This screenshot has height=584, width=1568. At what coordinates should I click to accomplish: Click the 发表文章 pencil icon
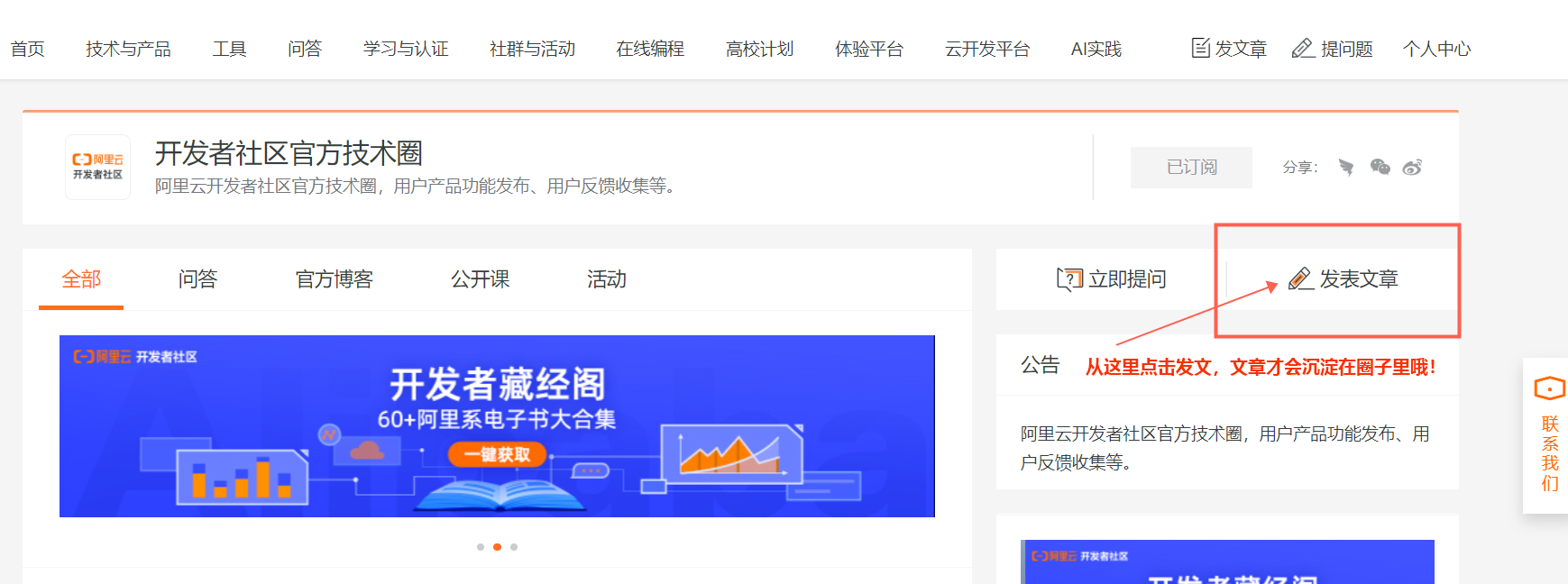[1300, 279]
